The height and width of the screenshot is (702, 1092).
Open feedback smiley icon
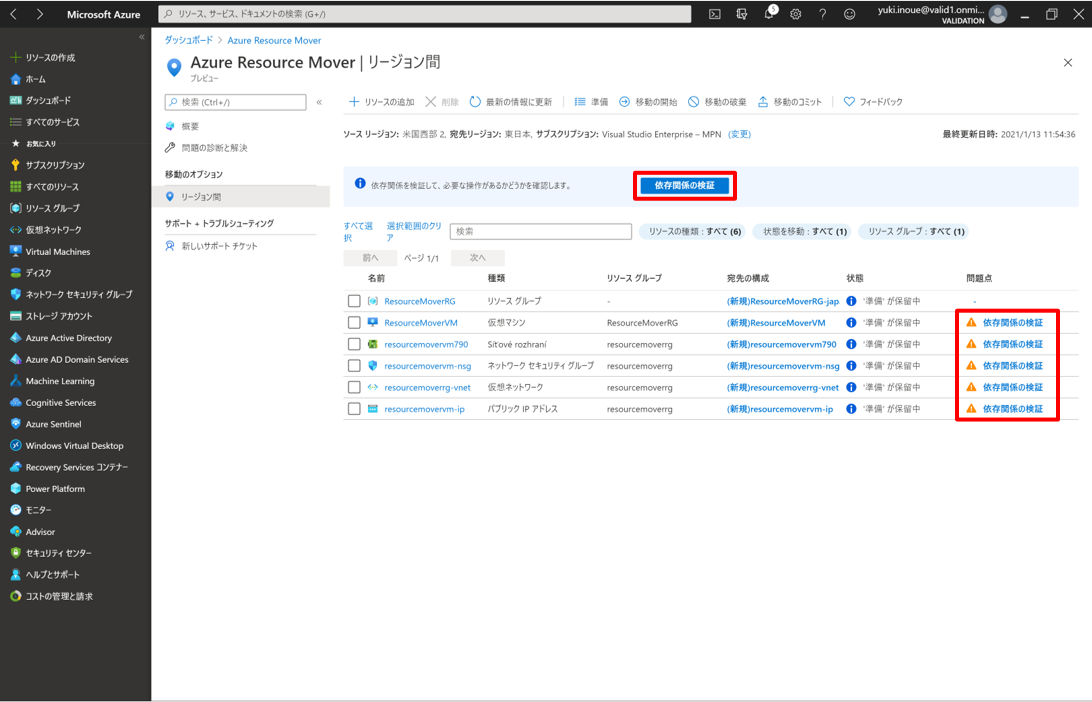(x=850, y=14)
